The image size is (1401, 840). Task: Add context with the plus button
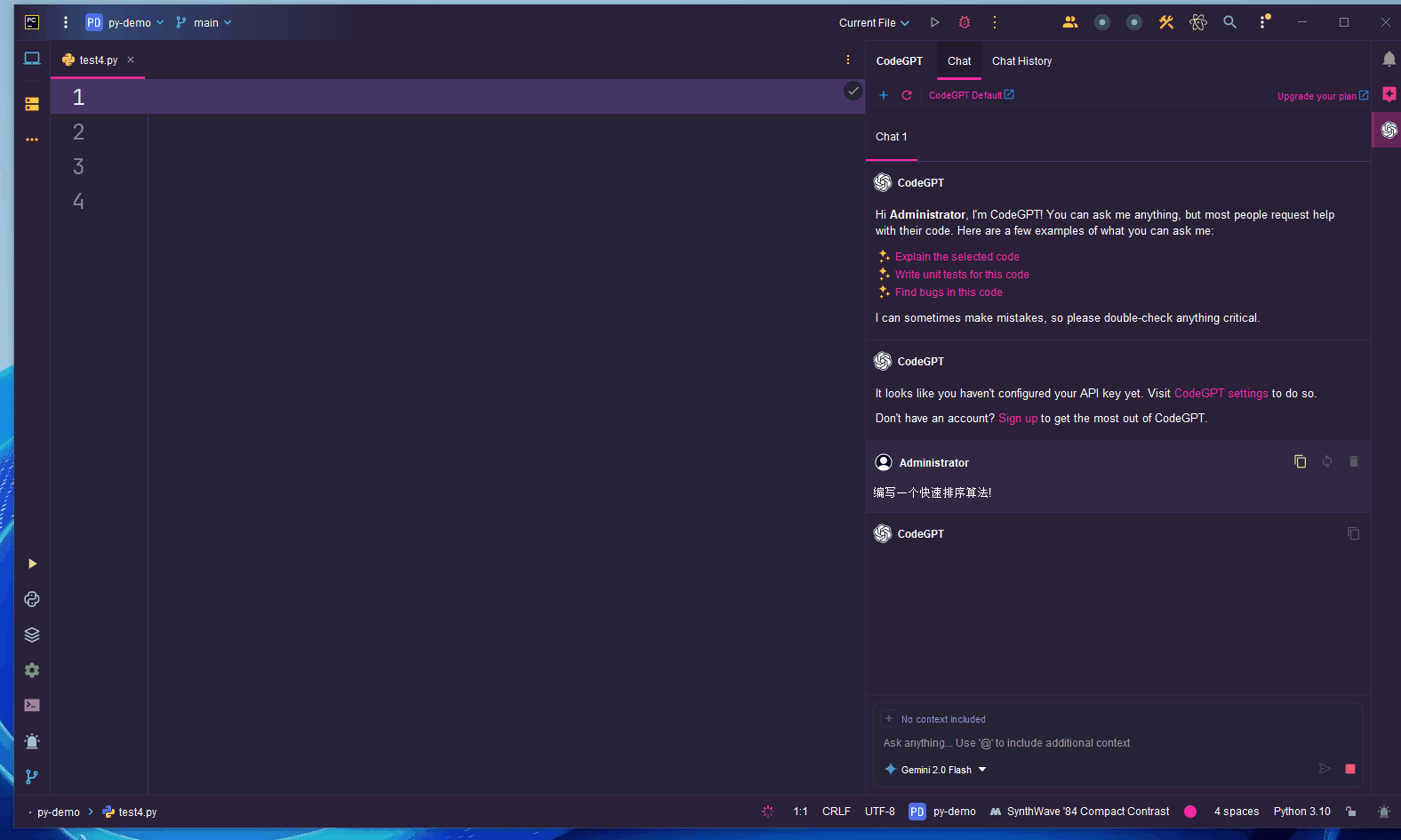pos(889,719)
